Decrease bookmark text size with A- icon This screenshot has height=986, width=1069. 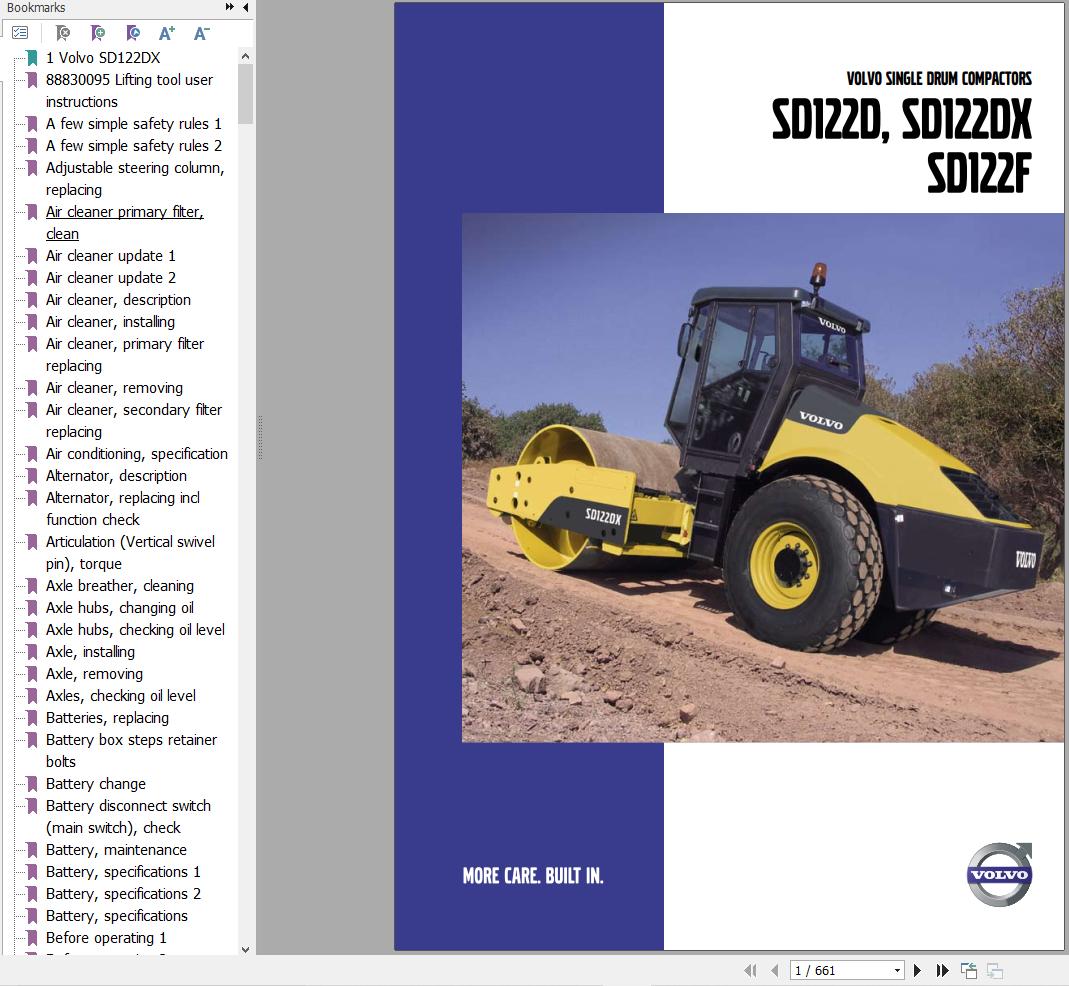click(x=200, y=32)
